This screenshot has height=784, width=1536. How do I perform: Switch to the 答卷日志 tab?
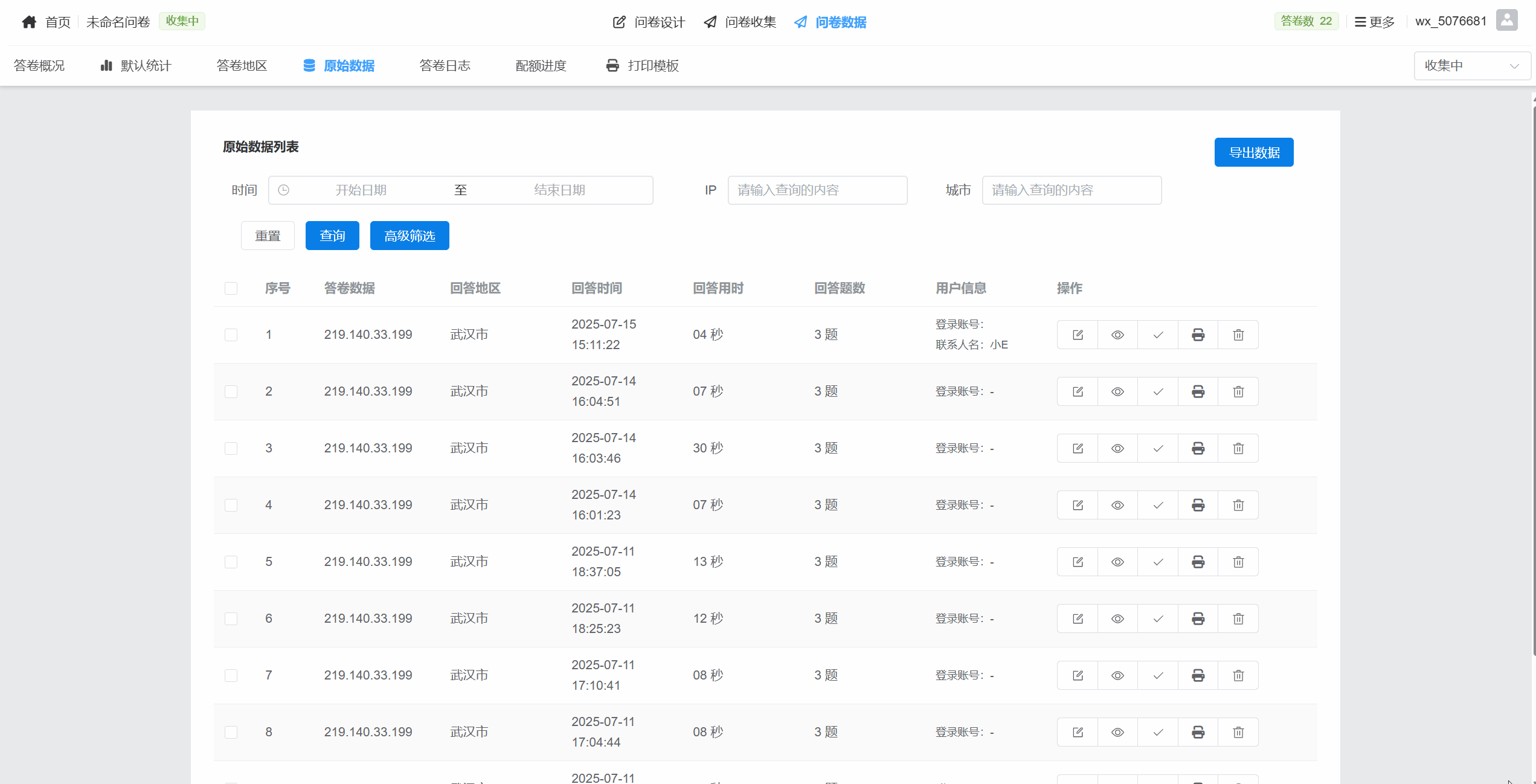tap(445, 66)
